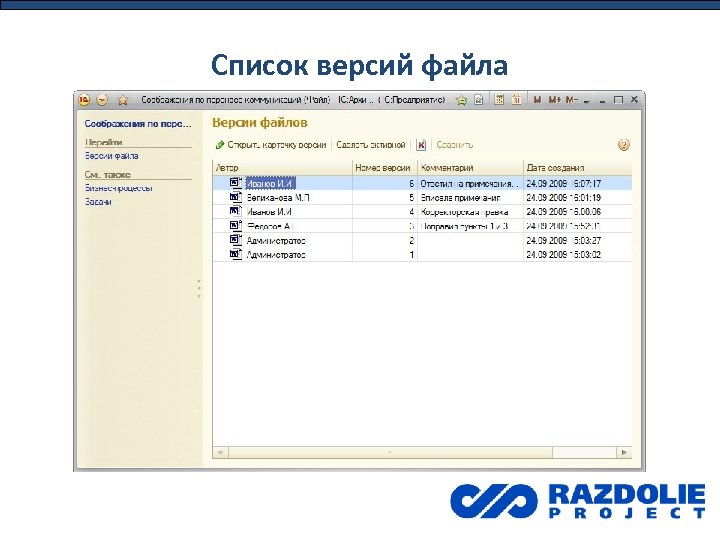Click the M+ memory button
The height and width of the screenshot is (540, 720).
pos(555,100)
